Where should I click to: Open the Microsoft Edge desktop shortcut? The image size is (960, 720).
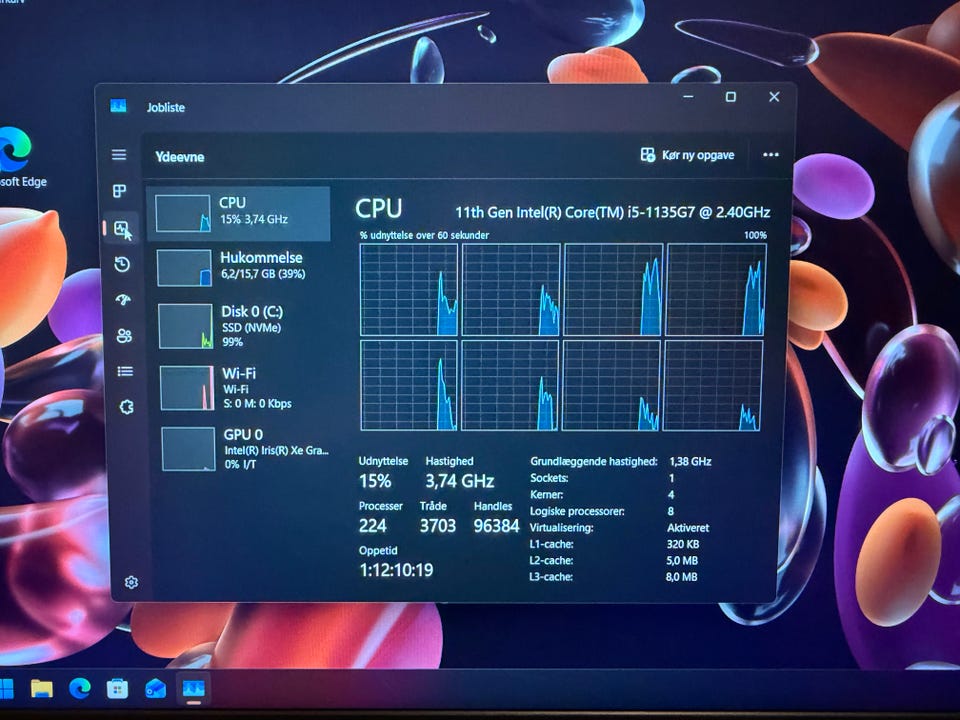[18, 157]
